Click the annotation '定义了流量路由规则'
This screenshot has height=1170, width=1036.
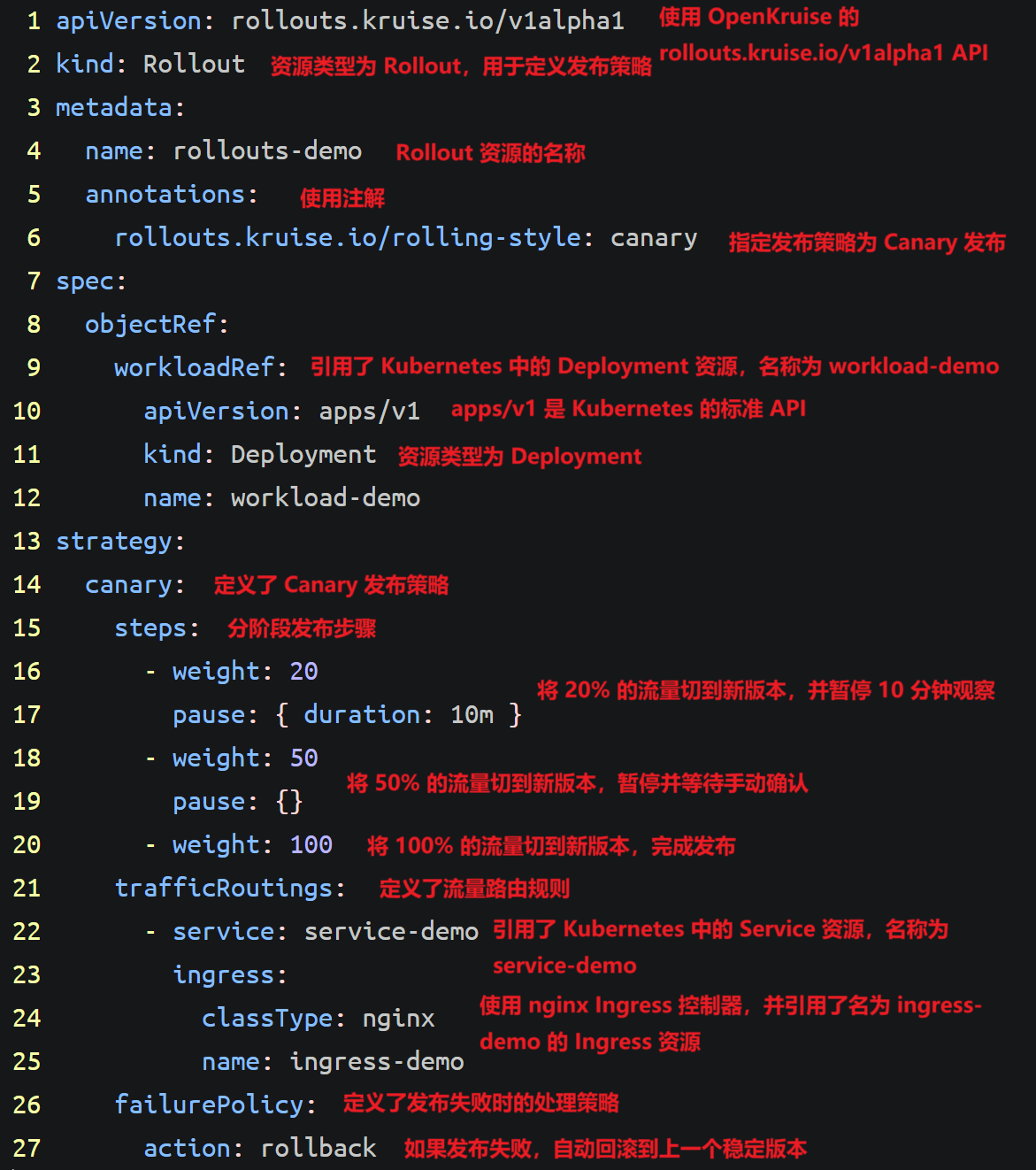474,889
